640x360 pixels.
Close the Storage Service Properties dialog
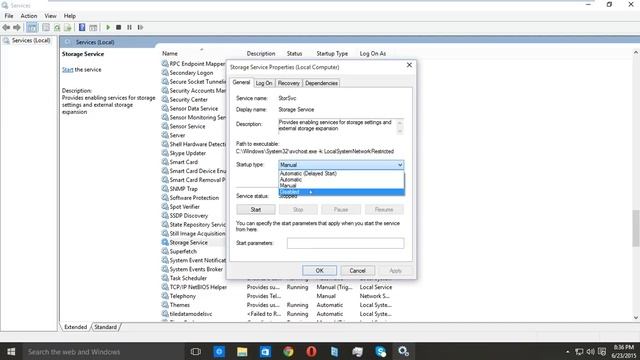click(x=409, y=65)
